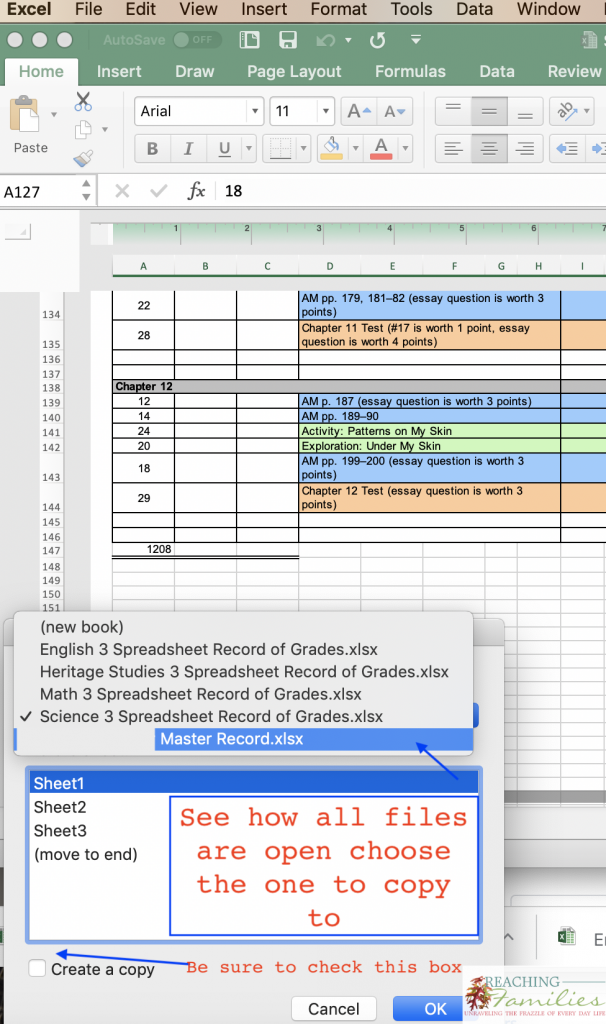Increase the font size
Viewport: 606px width, 1024px height.
(359, 112)
